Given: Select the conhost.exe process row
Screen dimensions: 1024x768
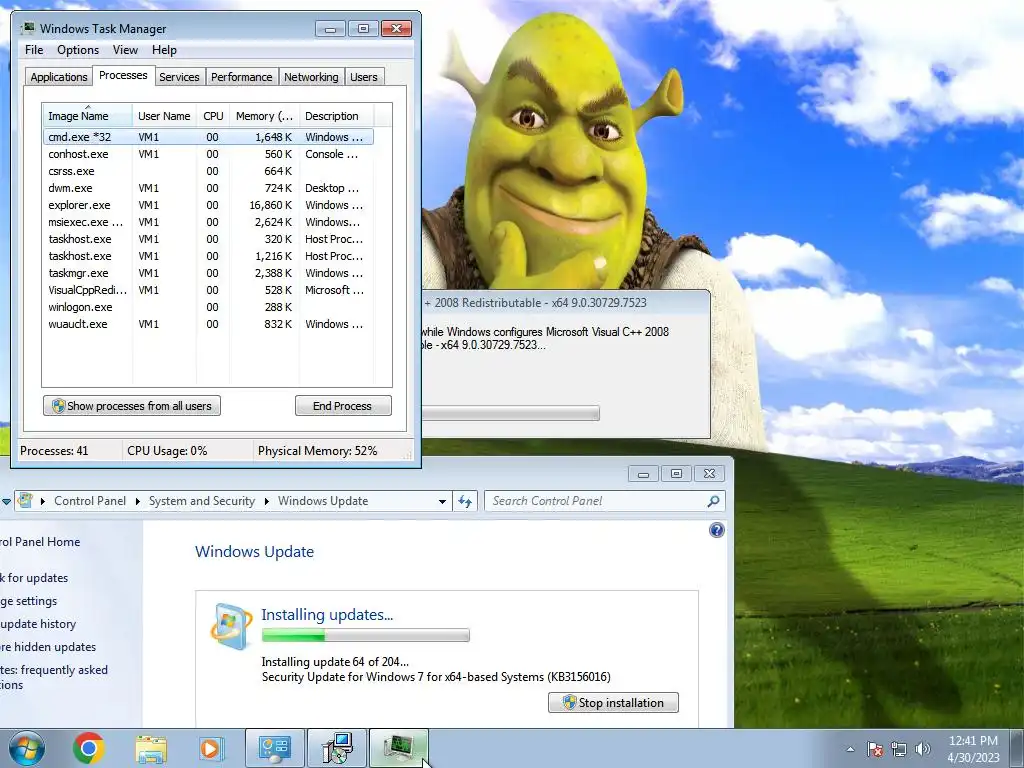Looking at the screenshot, I should pyautogui.click(x=208, y=154).
